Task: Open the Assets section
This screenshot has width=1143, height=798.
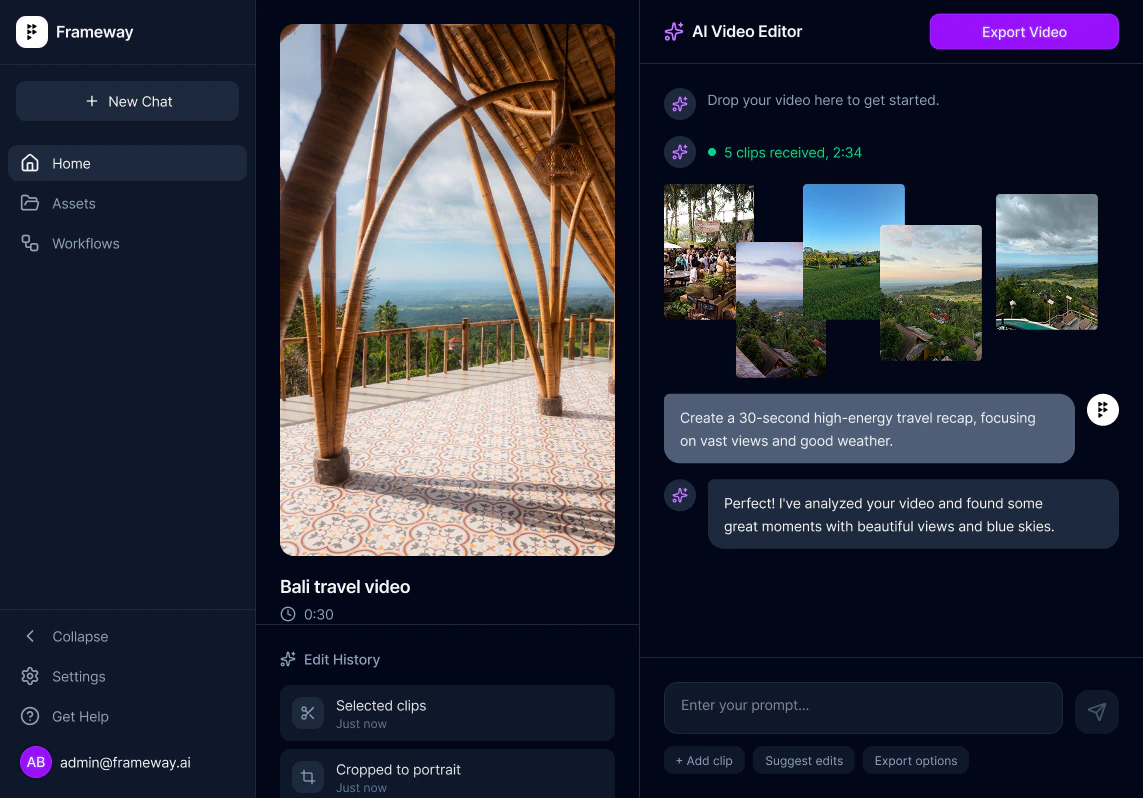Action: coord(73,203)
